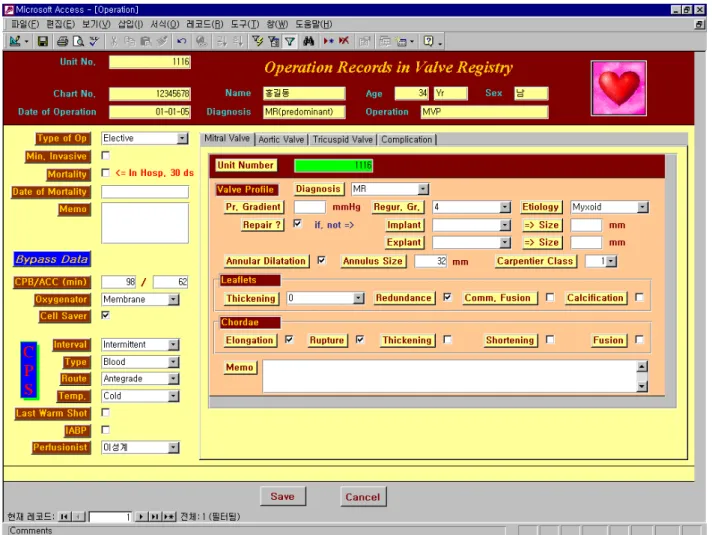The image size is (712, 535).
Task: Click the design view toolbar icon
Action: click(15, 41)
